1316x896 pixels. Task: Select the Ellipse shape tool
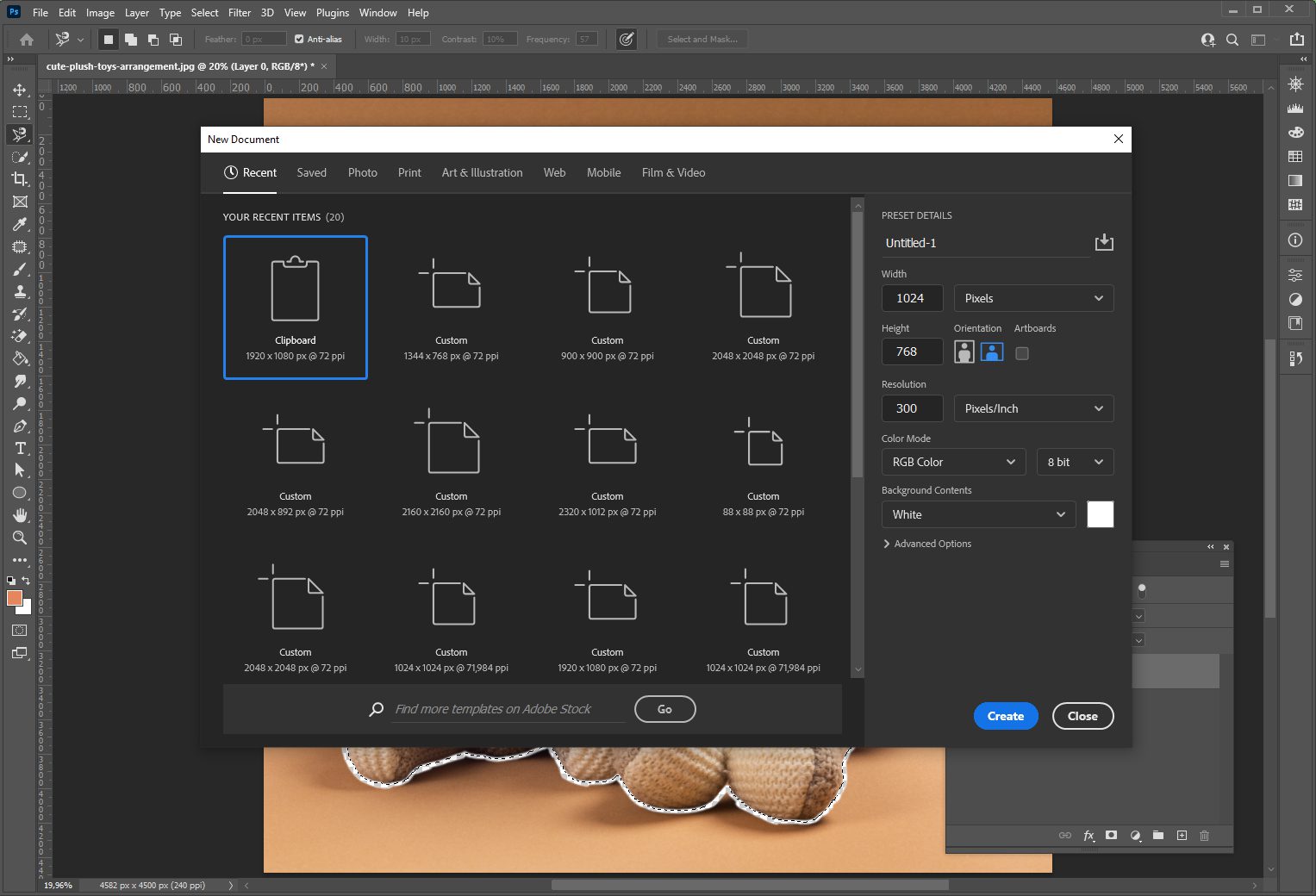(x=20, y=493)
